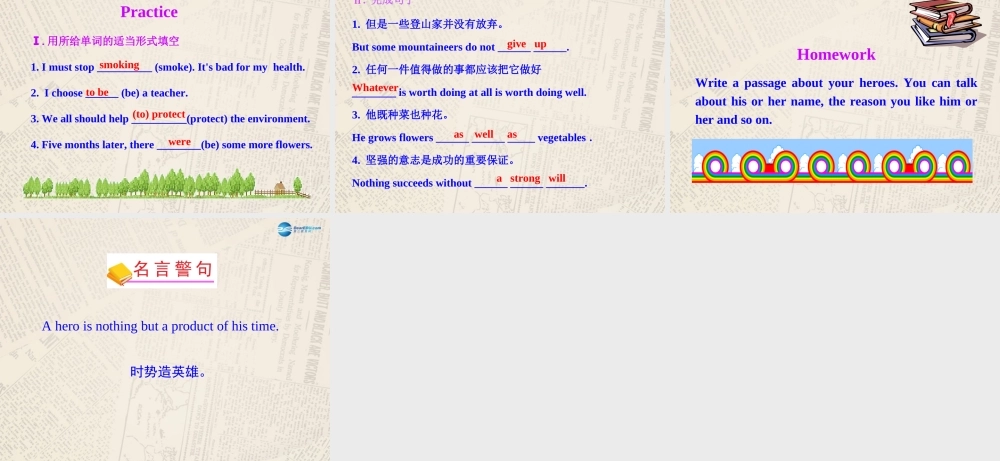Screen dimensions: 1000x461
Task: Click sentence 'I must stop ... (smoke)'
Action: point(168,66)
